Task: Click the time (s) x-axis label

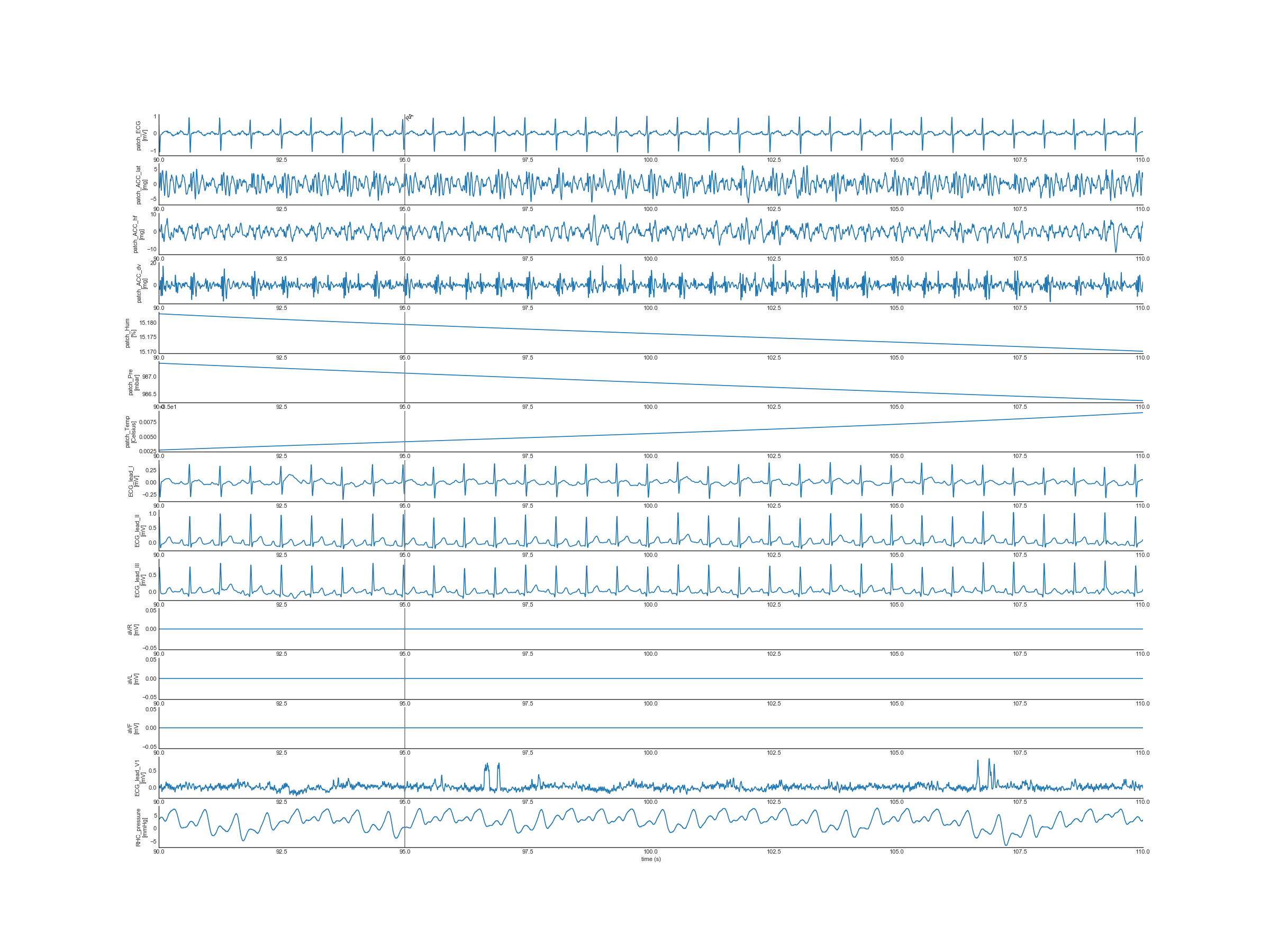Action: click(x=650, y=859)
